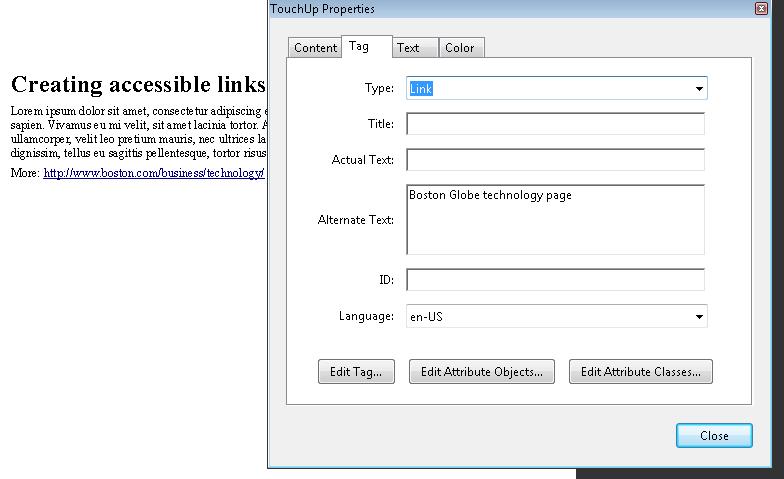The width and height of the screenshot is (784, 479).
Task: Select the Tag tab
Action: [x=359, y=47]
